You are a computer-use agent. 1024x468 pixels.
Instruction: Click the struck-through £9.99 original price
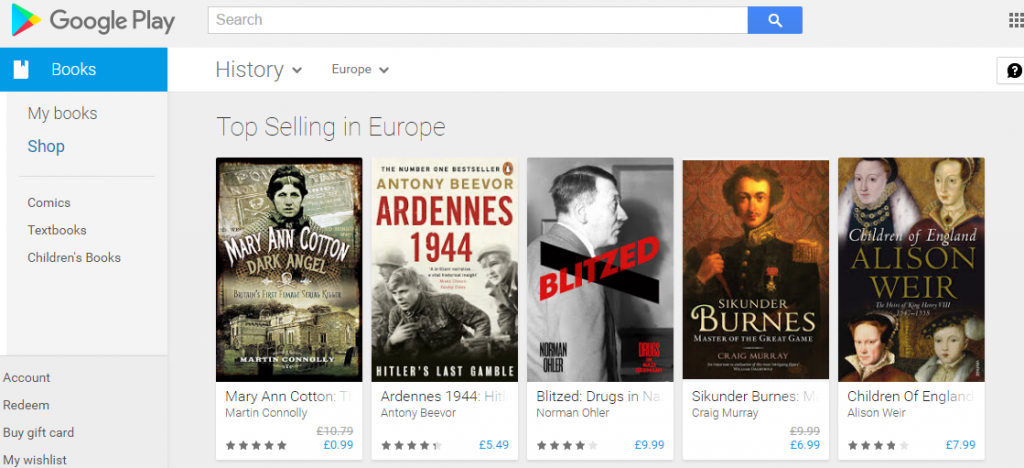(x=805, y=431)
